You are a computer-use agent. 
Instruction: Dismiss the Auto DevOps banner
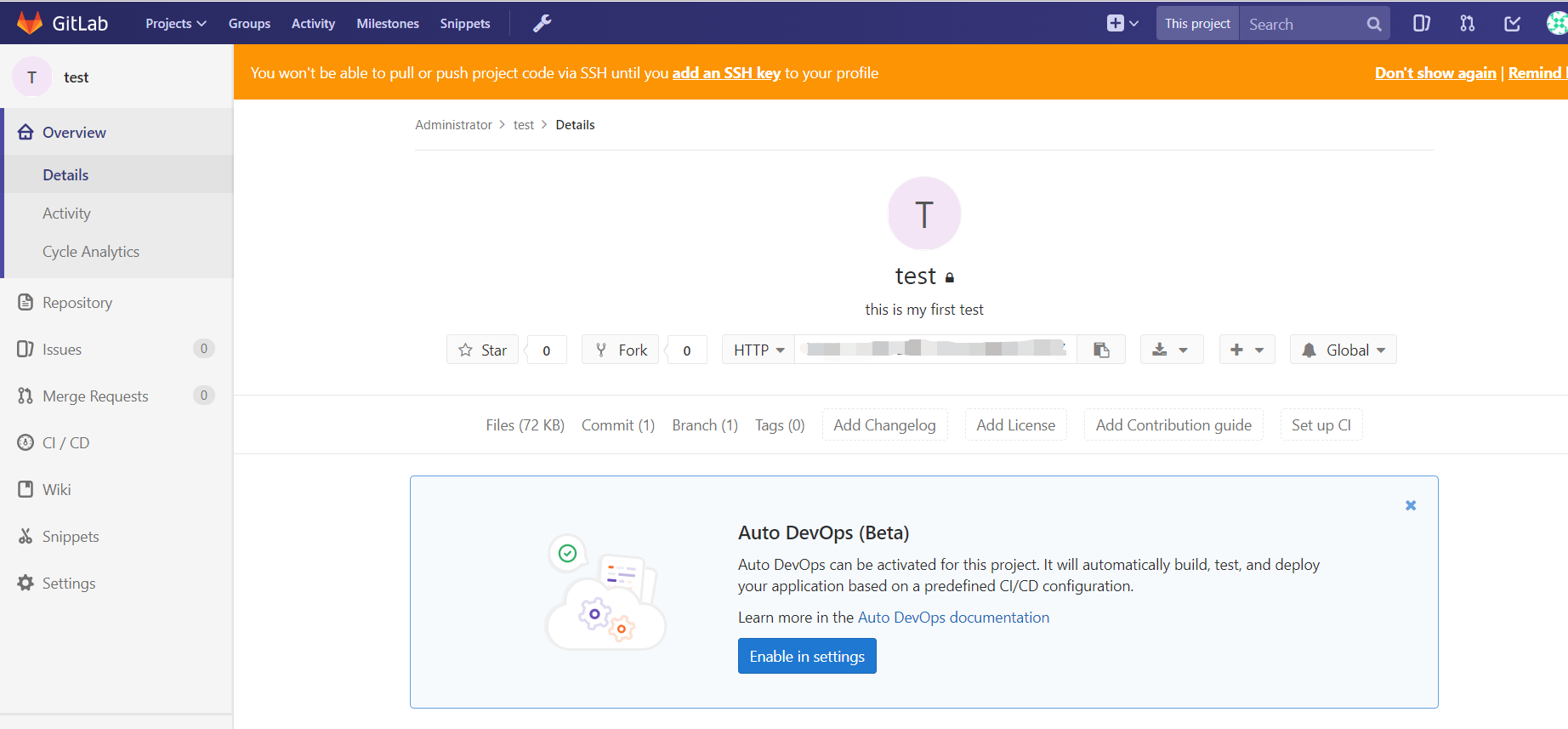1411,505
